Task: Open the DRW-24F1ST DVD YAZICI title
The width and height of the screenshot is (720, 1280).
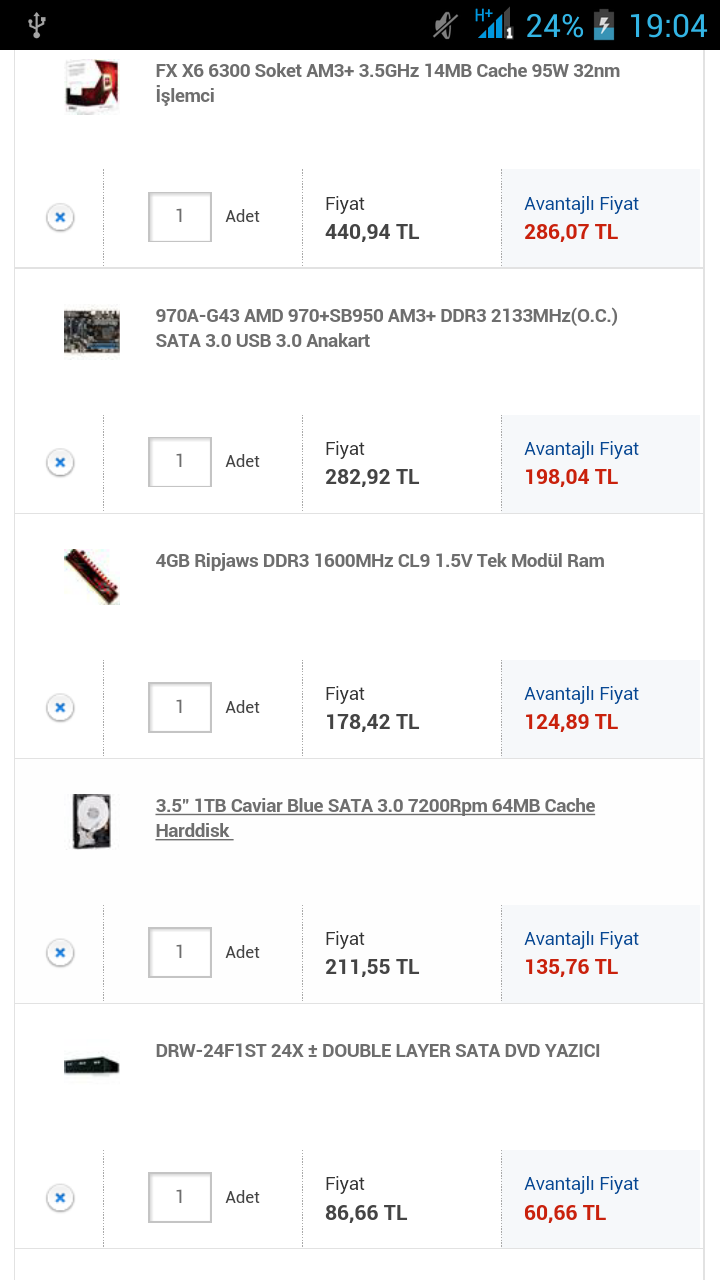Action: pyautogui.click(x=378, y=1051)
